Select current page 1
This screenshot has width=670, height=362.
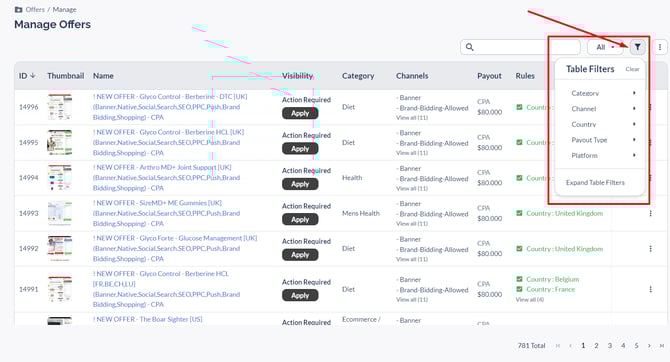tap(583, 346)
